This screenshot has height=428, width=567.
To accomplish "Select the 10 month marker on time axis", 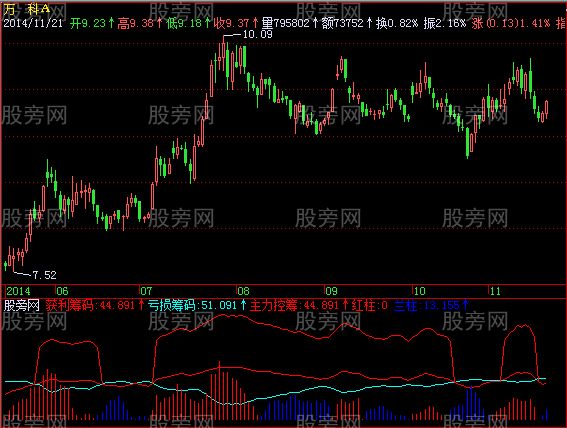I will 419,291.
